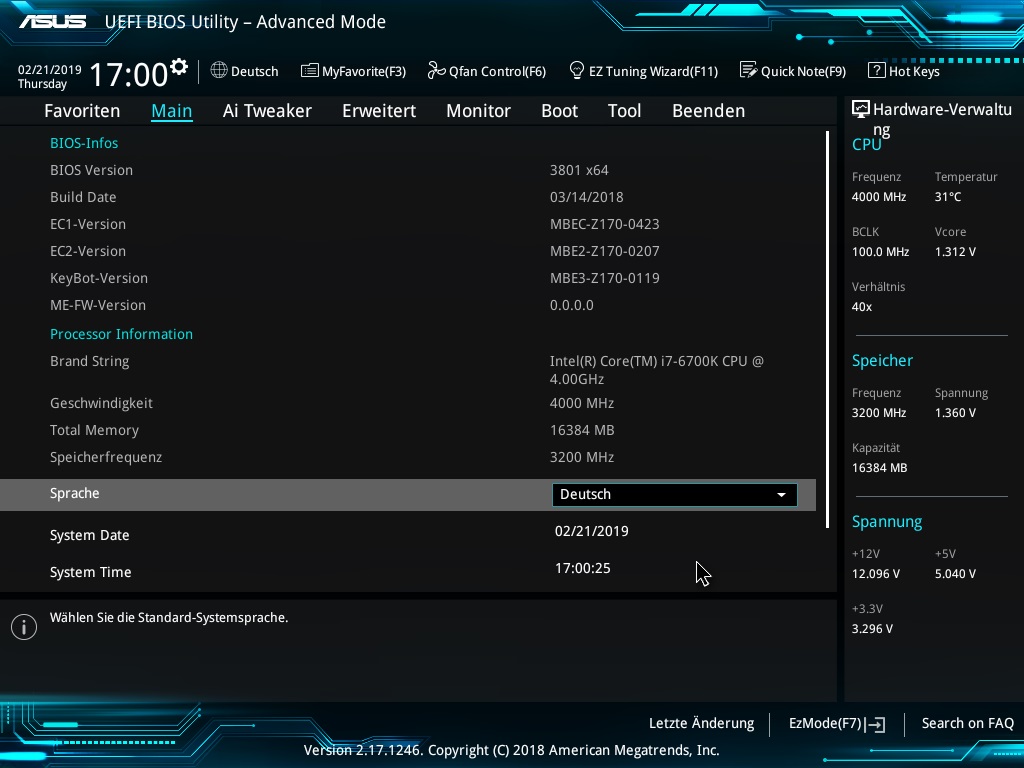Click the System Time label
Viewport: 1024px width, 768px height.
[x=91, y=572]
